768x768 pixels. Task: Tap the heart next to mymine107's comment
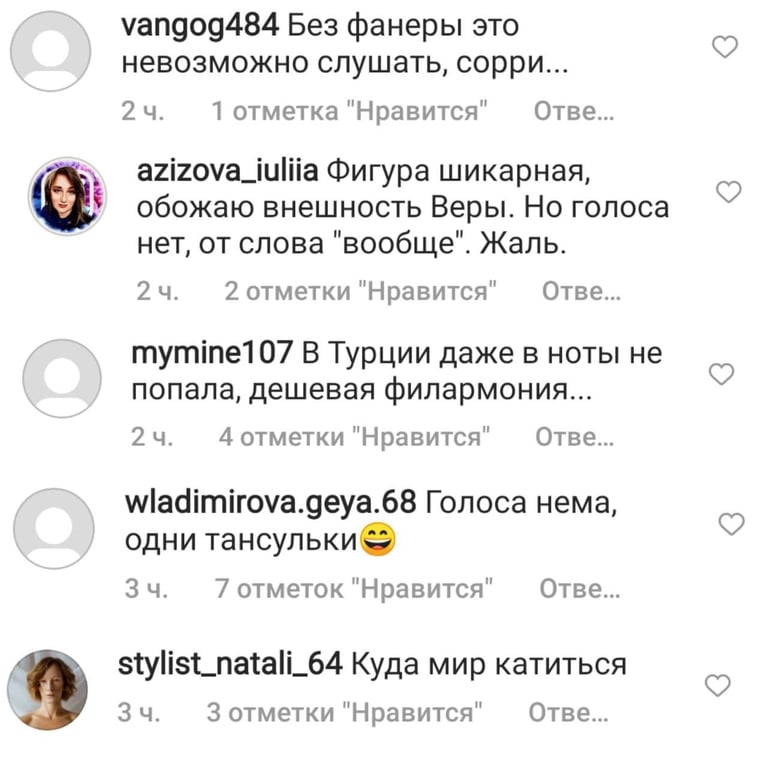point(721,374)
